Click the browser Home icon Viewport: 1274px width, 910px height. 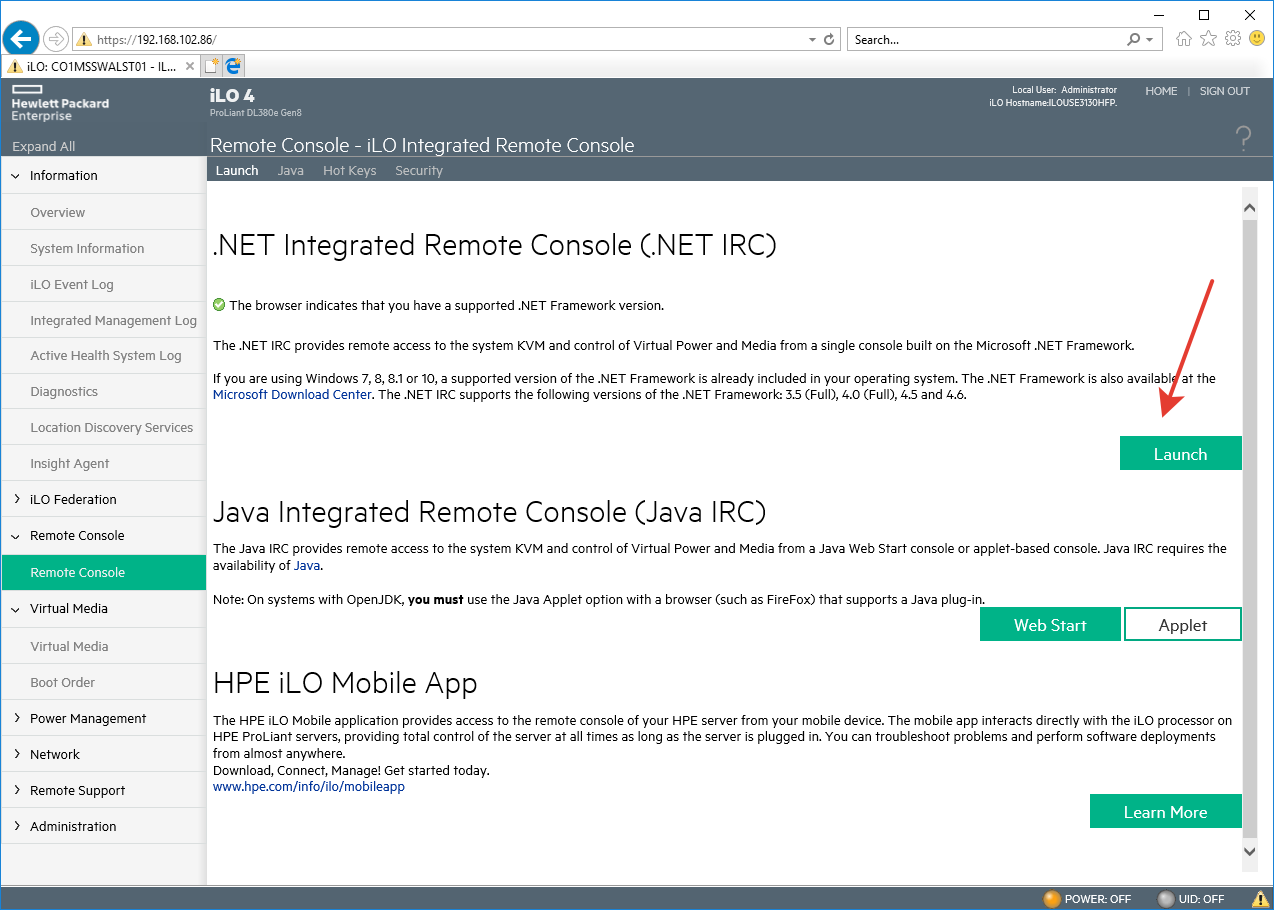coord(1184,39)
